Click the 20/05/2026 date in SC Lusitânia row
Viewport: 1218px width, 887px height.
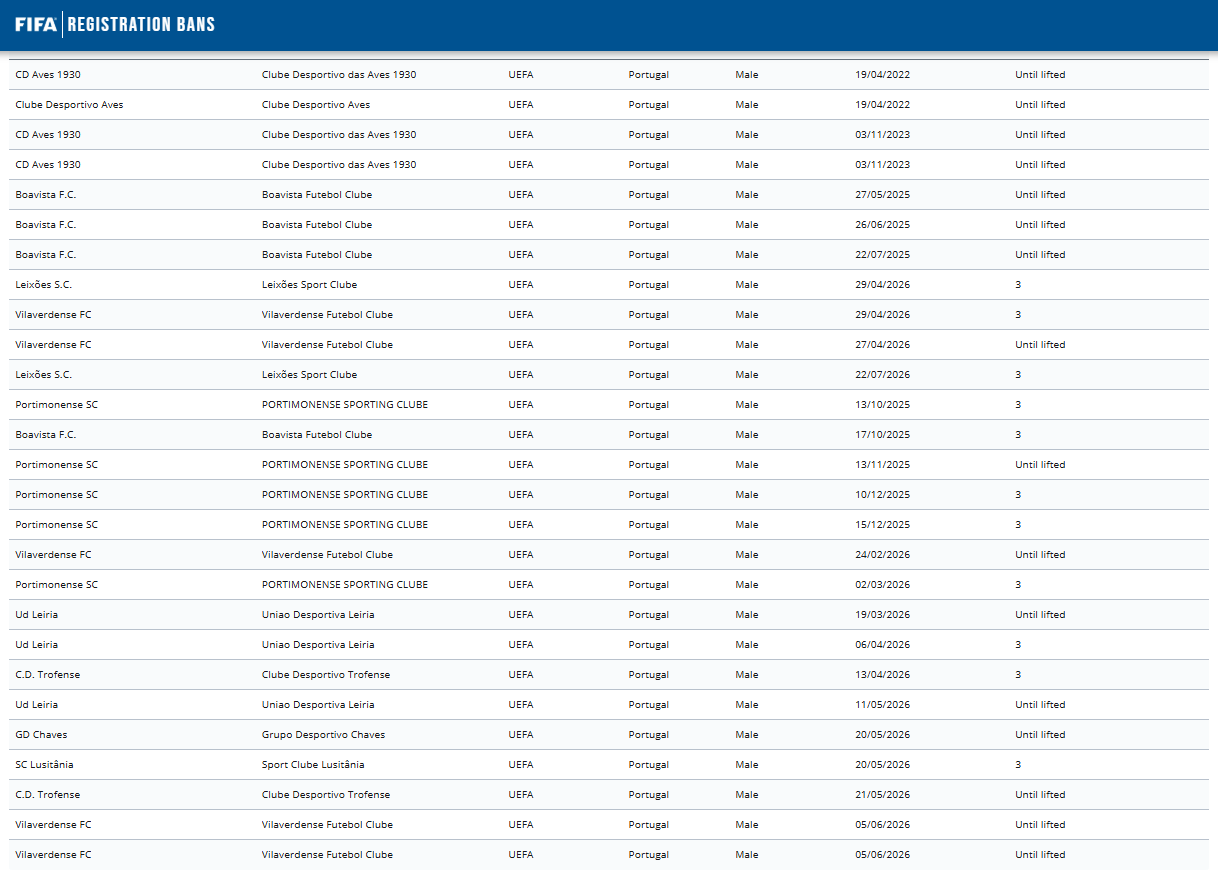pos(883,765)
